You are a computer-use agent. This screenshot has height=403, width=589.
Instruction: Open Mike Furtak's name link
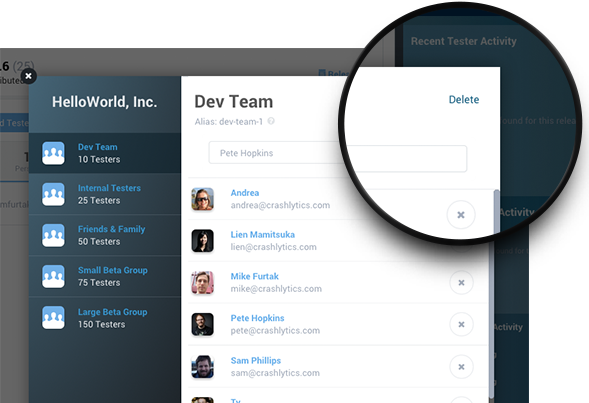(254, 276)
